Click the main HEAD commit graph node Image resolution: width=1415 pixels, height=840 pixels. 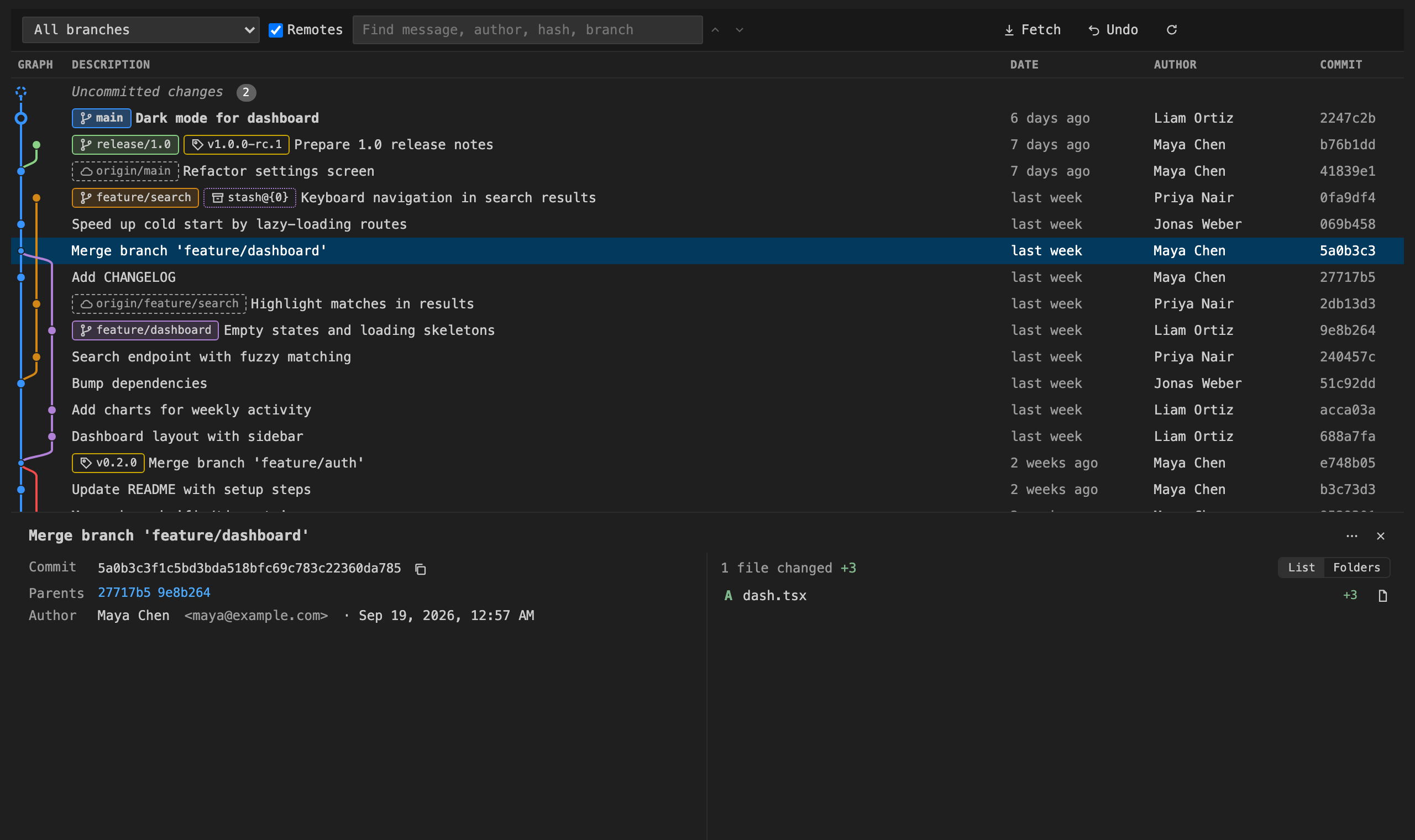click(x=21, y=118)
